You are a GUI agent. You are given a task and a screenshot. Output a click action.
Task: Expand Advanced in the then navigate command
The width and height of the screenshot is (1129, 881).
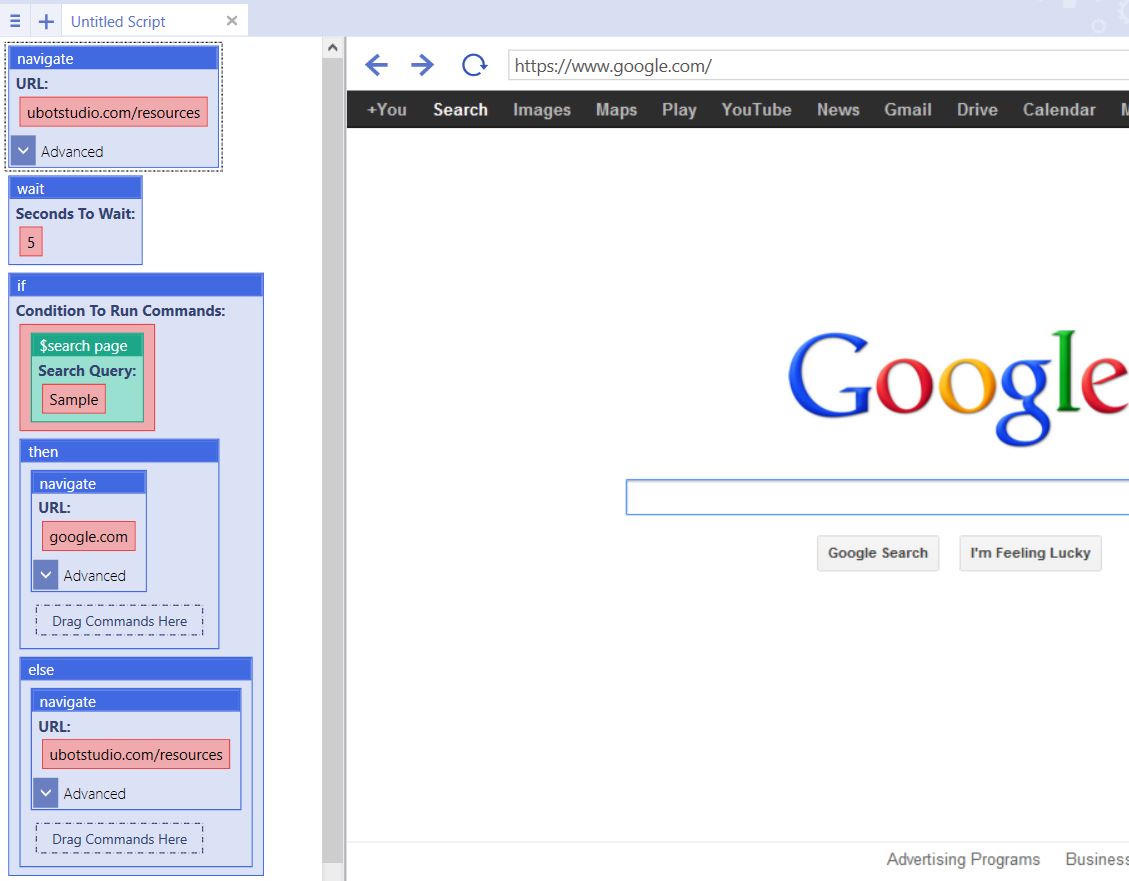(x=45, y=575)
